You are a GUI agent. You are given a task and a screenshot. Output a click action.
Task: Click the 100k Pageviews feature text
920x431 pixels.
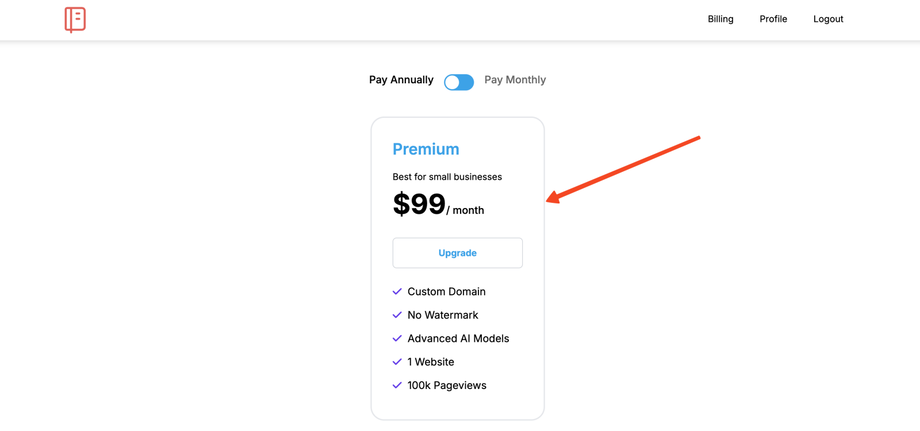point(447,385)
